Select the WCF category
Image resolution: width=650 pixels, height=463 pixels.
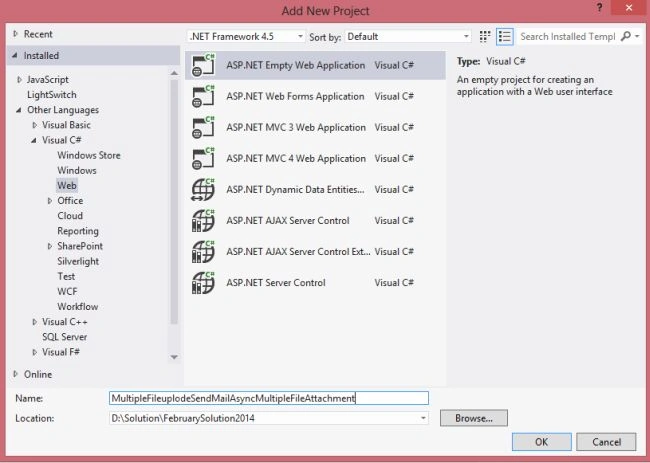[67, 291]
